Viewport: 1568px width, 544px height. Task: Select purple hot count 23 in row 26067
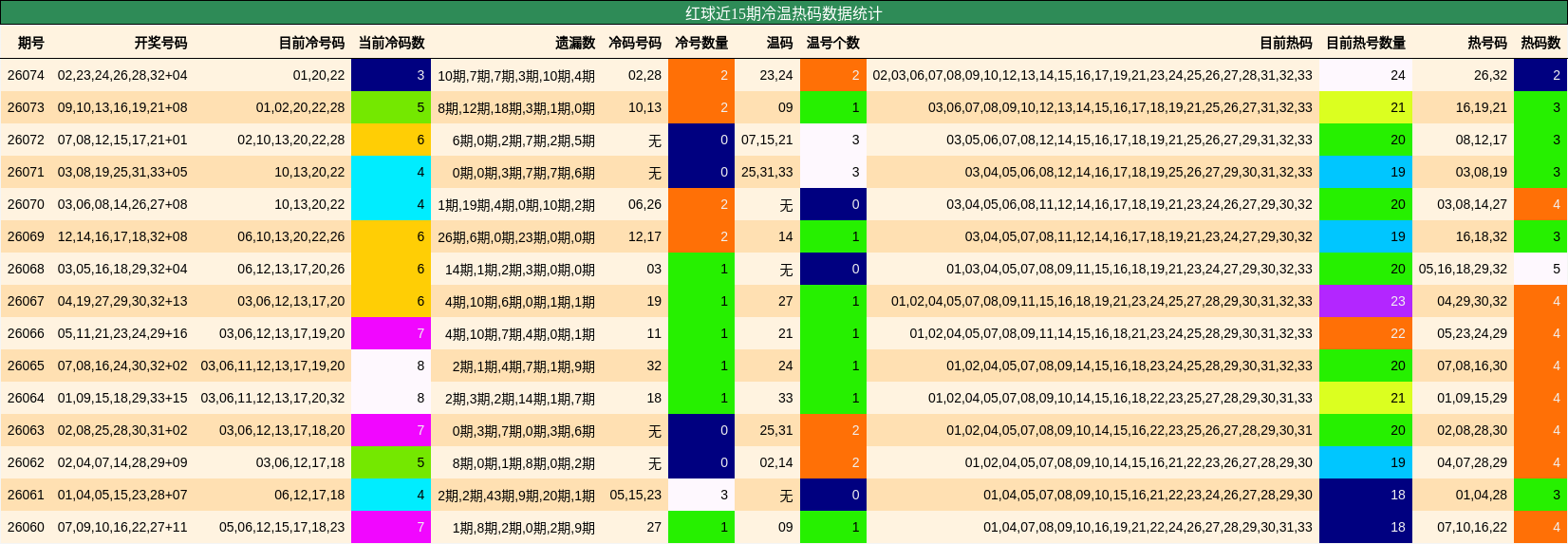tap(1366, 301)
